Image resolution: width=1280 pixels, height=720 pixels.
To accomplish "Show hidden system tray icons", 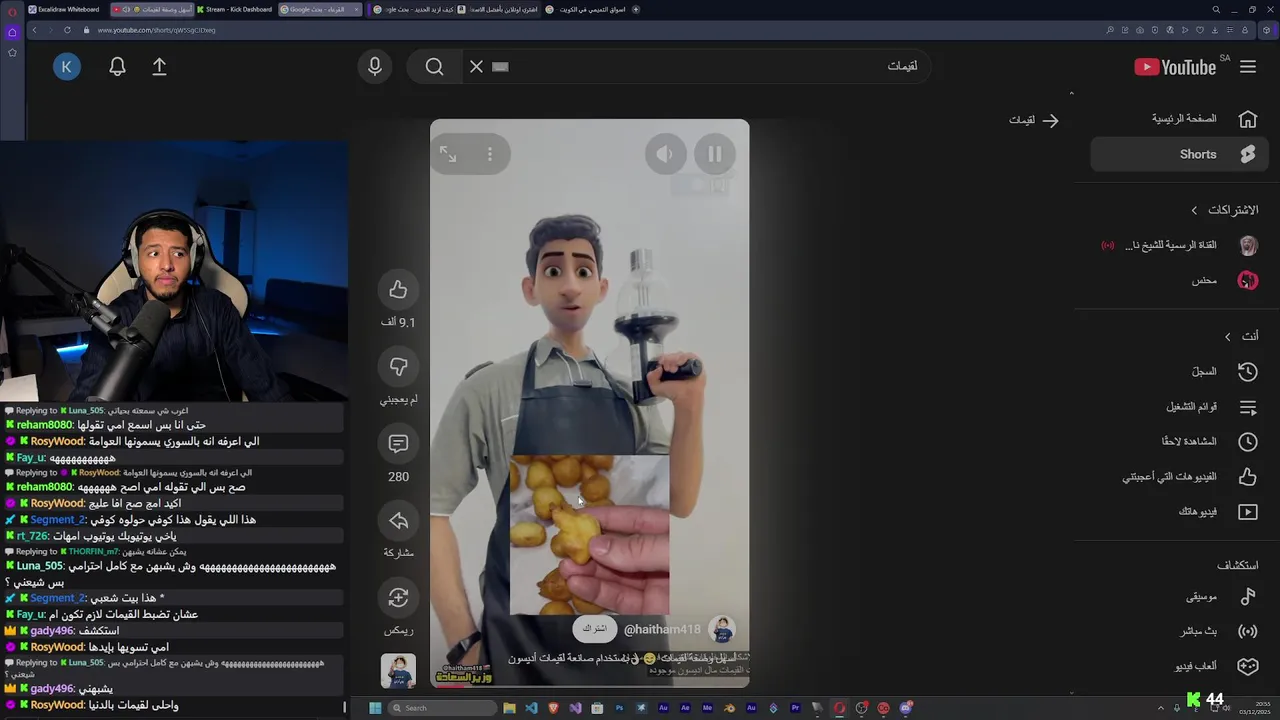I will [1161, 708].
